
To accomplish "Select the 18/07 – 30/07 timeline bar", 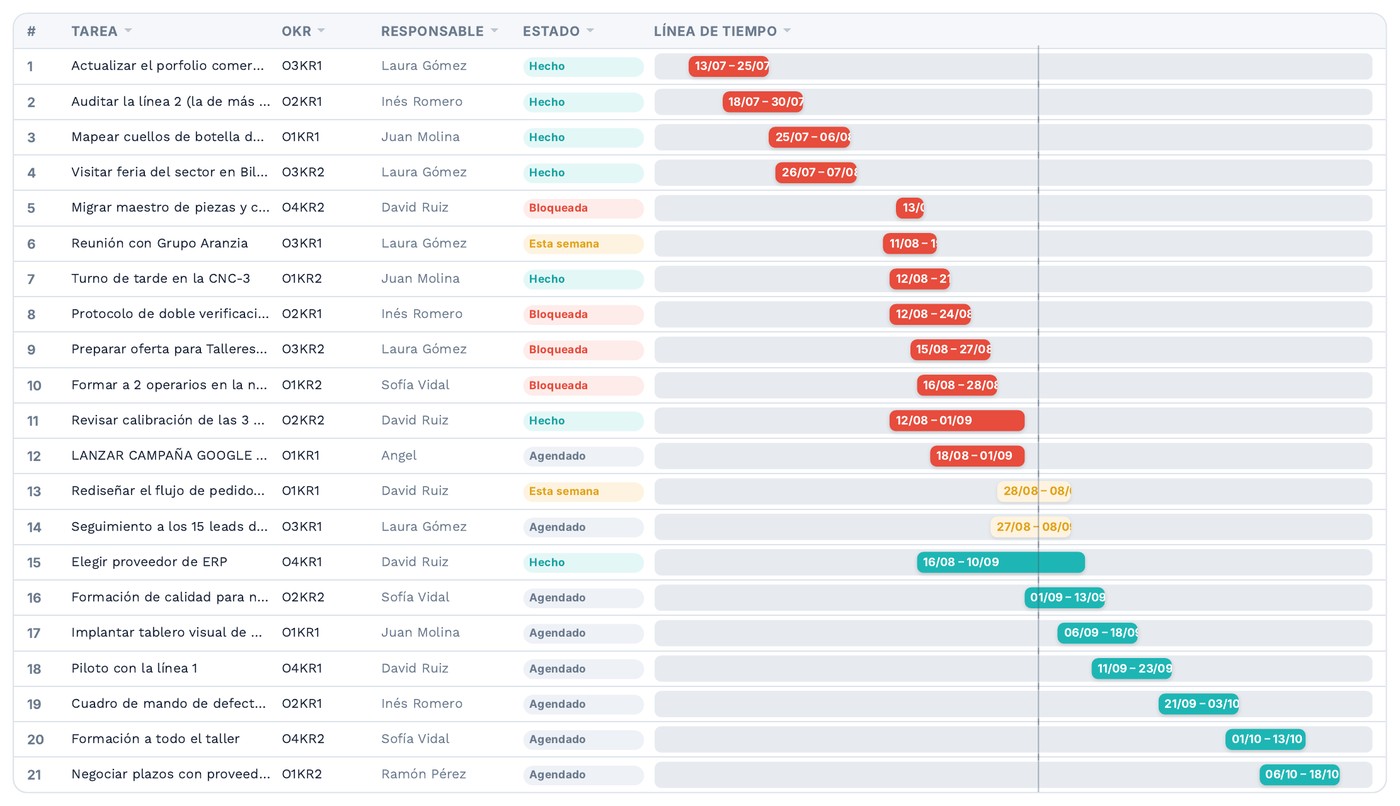I will [x=763, y=102].
